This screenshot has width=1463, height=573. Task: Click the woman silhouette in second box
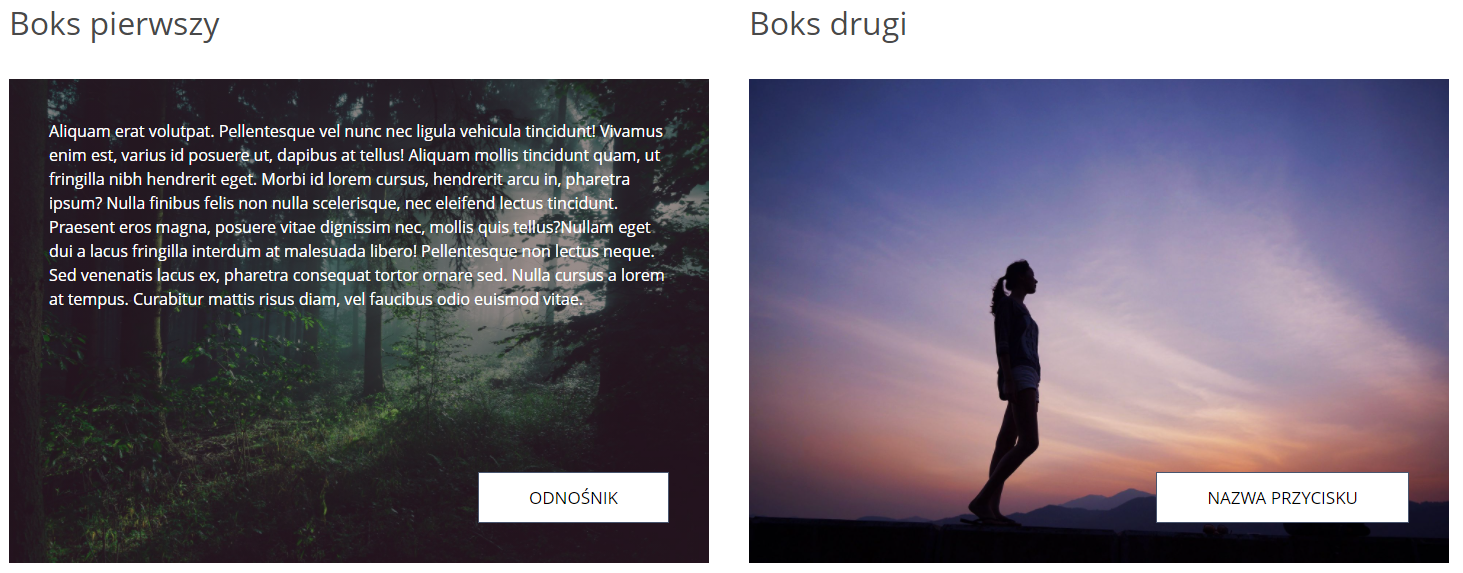pyautogui.click(x=1008, y=392)
